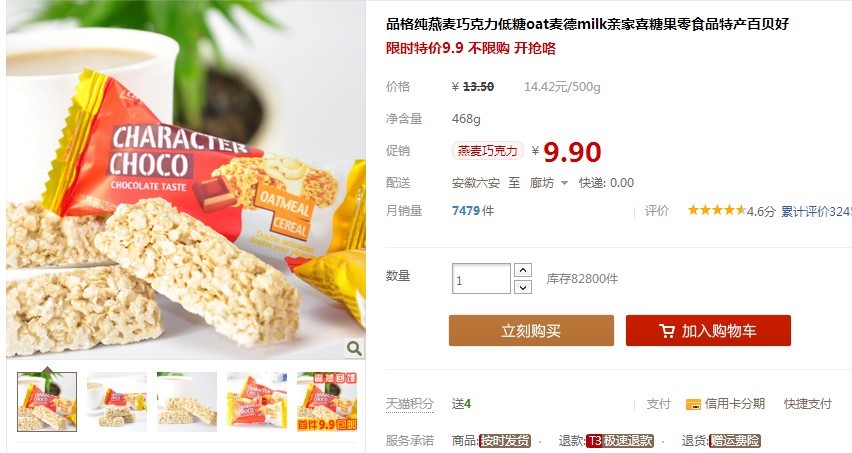The height and width of the screenshot is (453, 852).
Task: Click the 赠运费险 return insurance badge
Action: (x=735, y=441)
